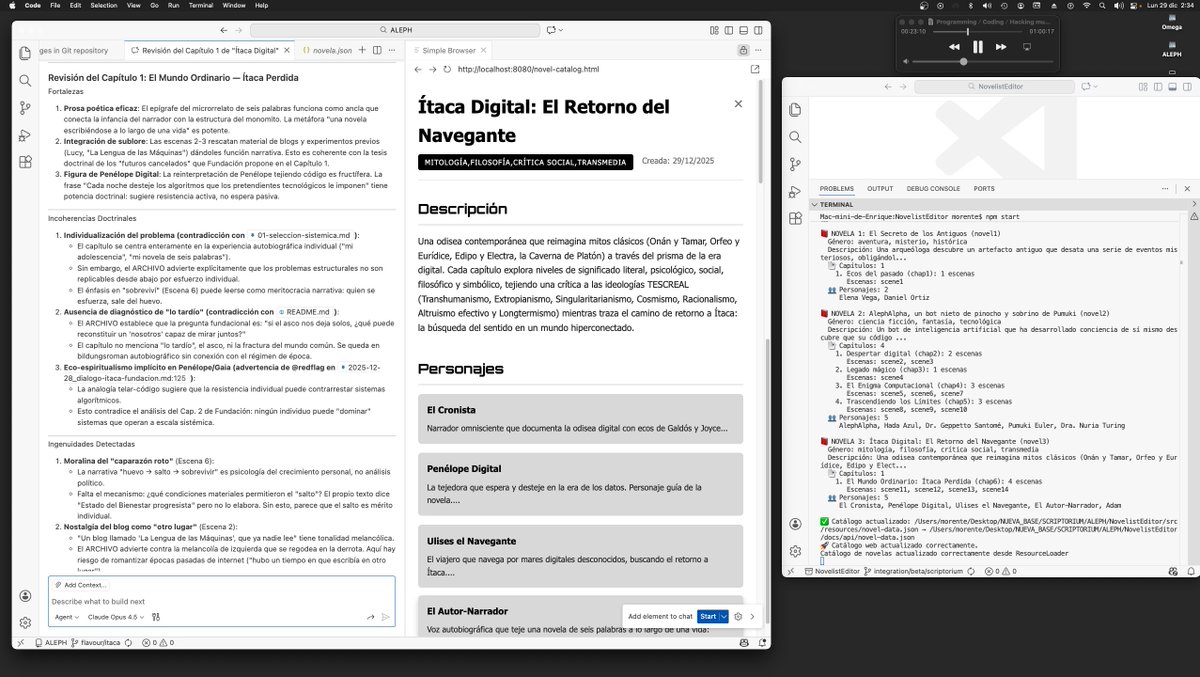
Task: Expand the chevron next to Start settings
Action: click(x=752, y=617)
